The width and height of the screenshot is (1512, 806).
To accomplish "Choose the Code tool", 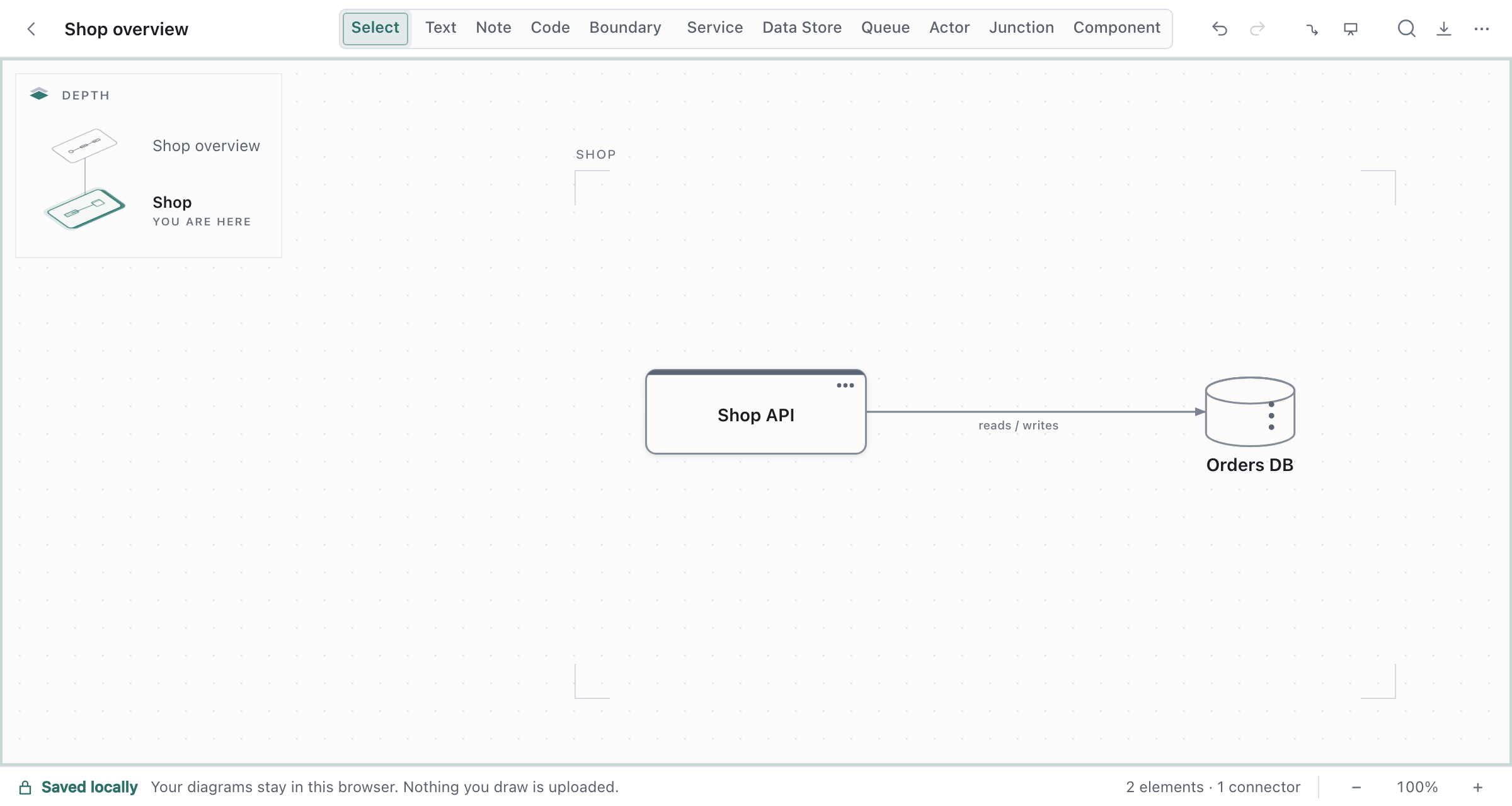I will tap(550, 28).
